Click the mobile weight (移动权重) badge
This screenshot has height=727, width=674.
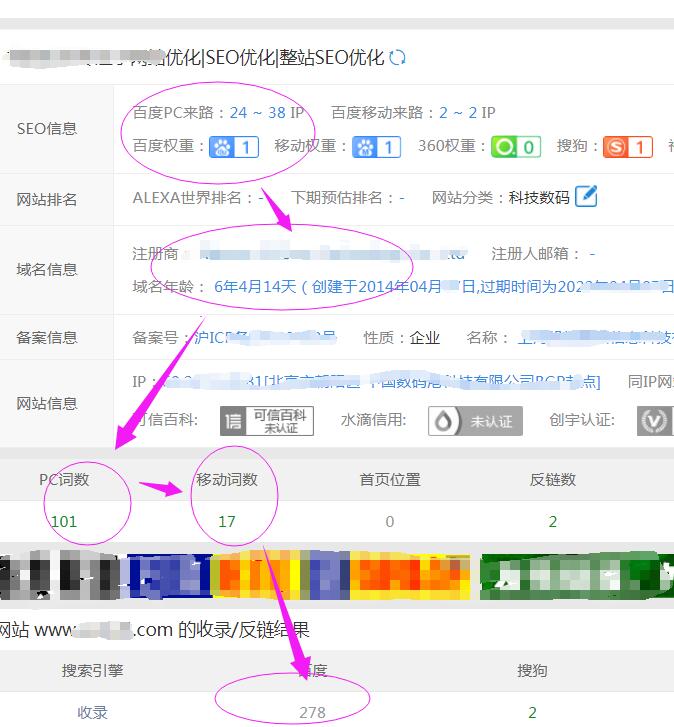(376, 147)
